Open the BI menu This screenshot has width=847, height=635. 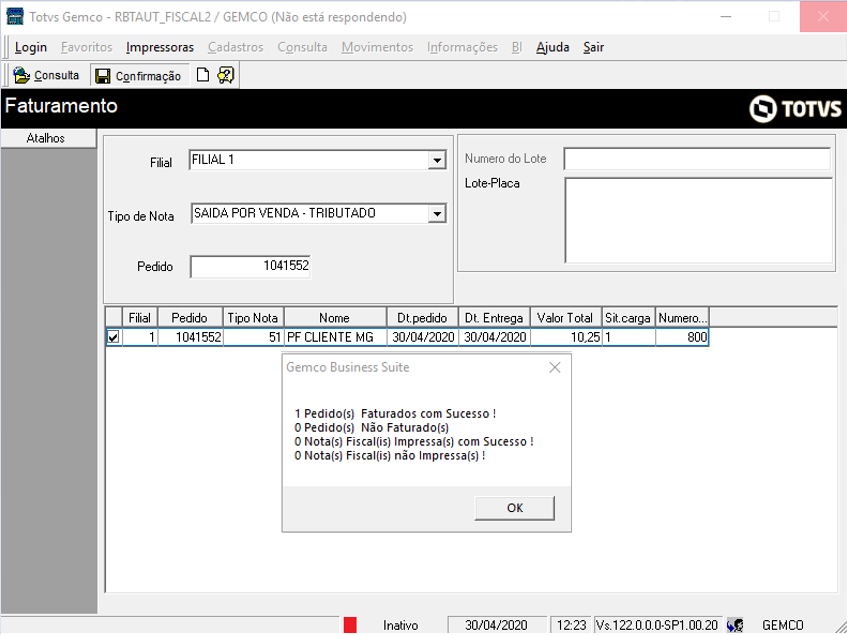pos(517,48)
